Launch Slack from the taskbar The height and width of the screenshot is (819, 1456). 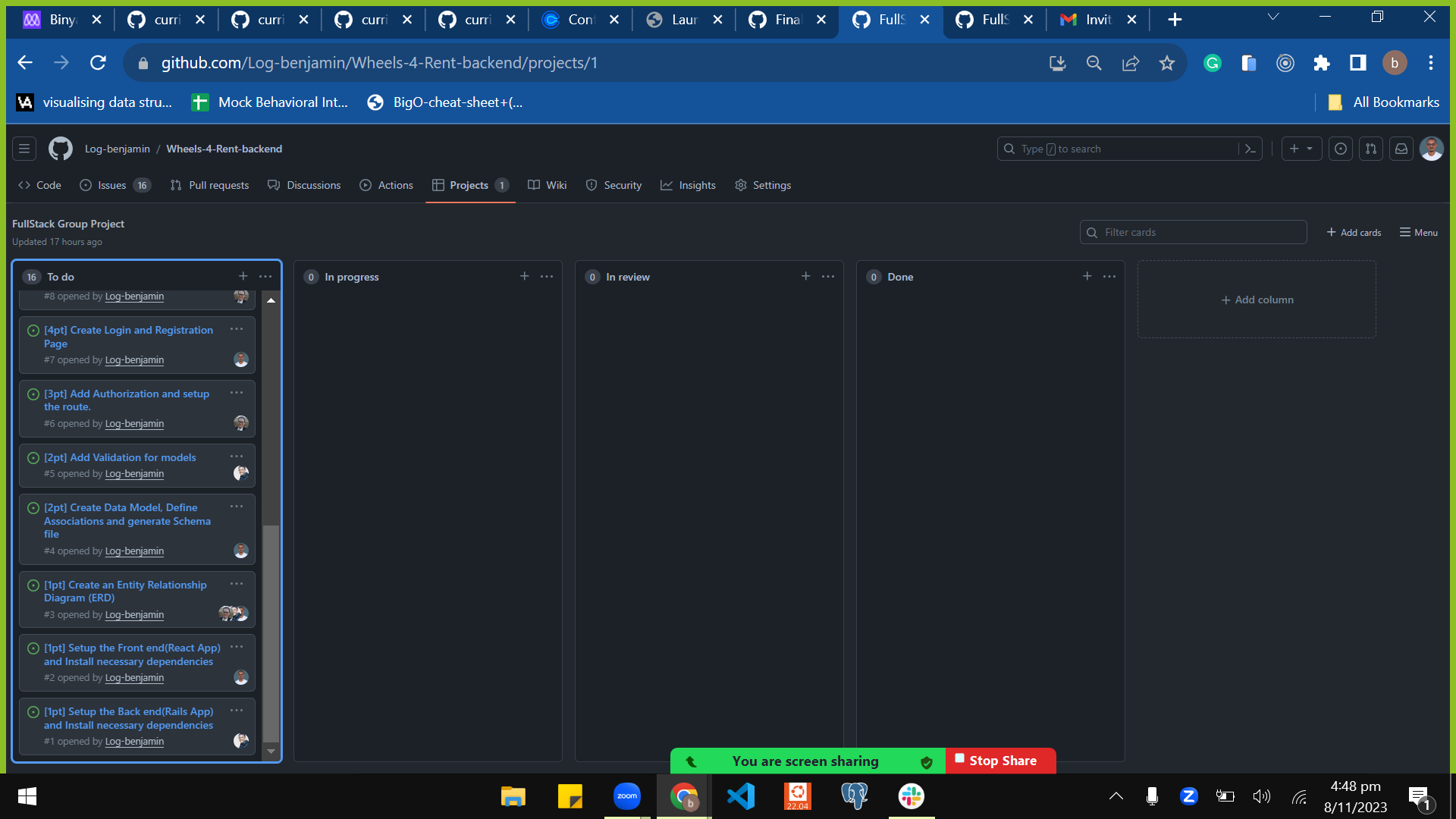point(910,796)
